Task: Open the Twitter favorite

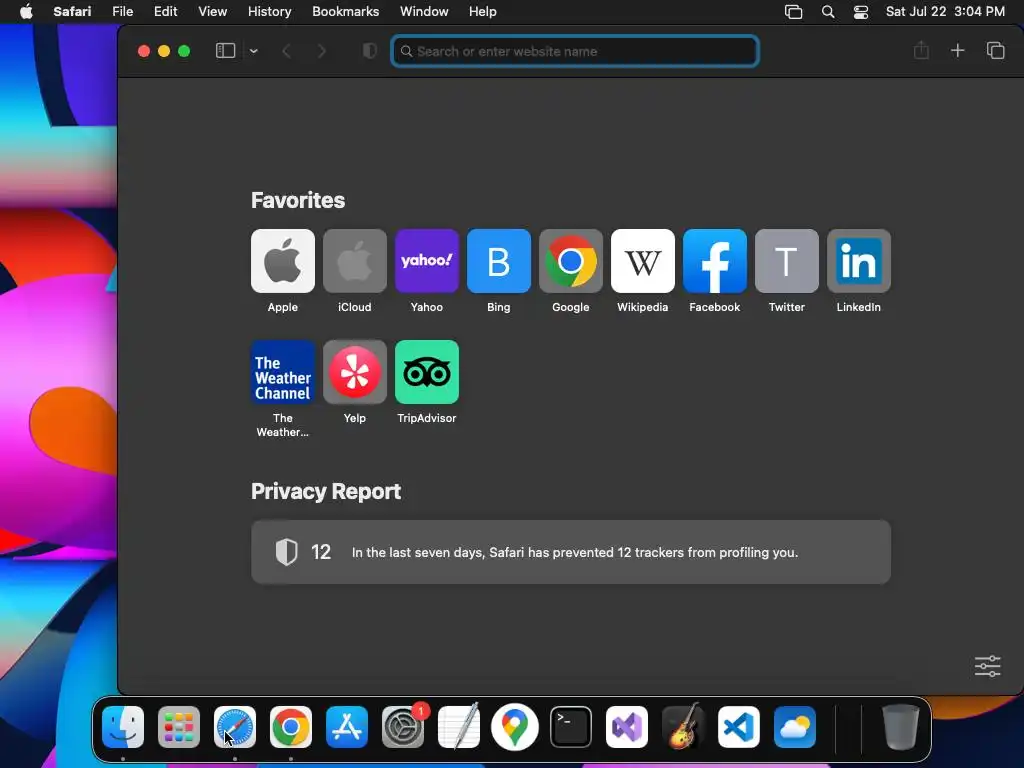Action: 786,261
